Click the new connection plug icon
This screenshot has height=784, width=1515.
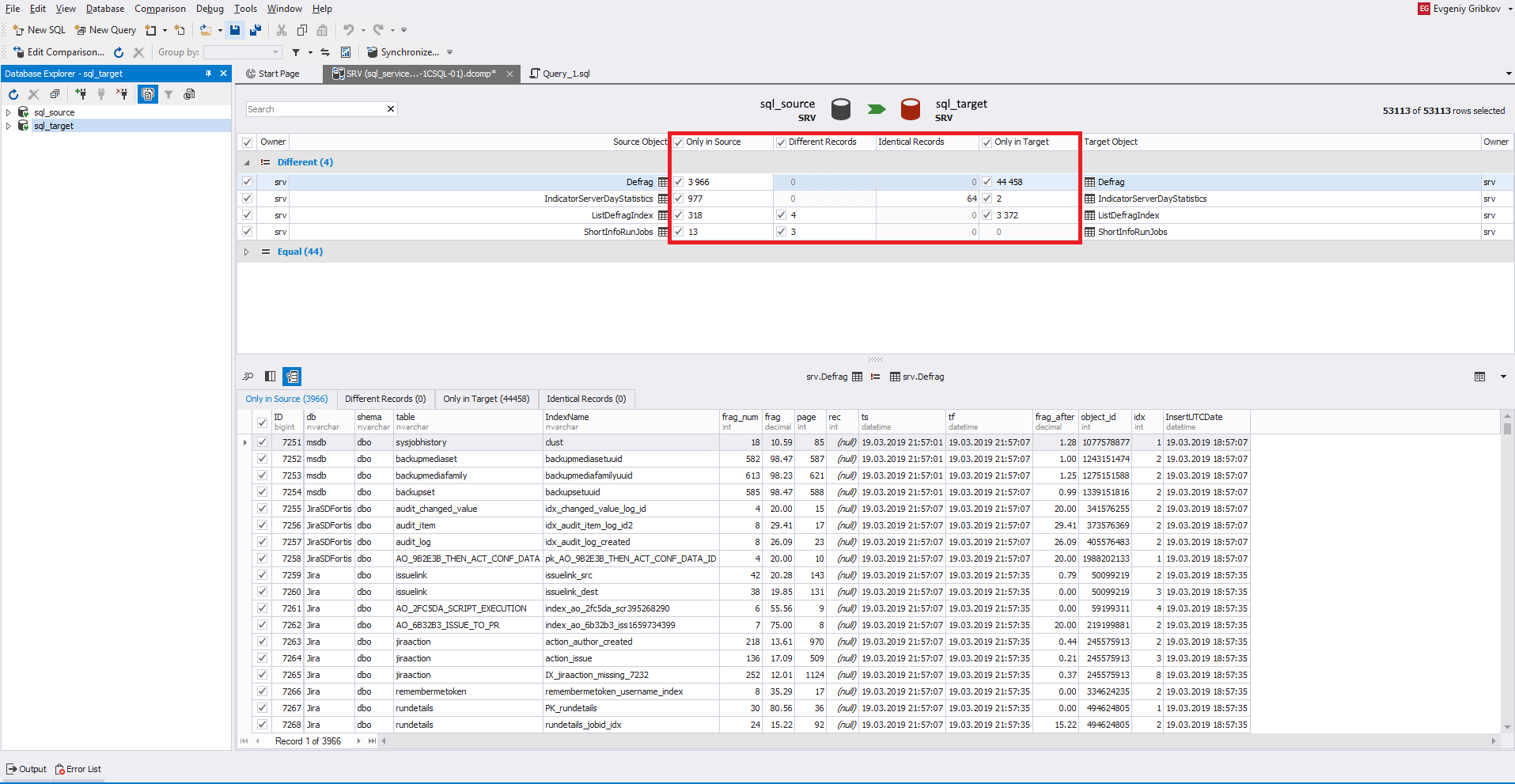pyautogui.click(x=81, y=94)
